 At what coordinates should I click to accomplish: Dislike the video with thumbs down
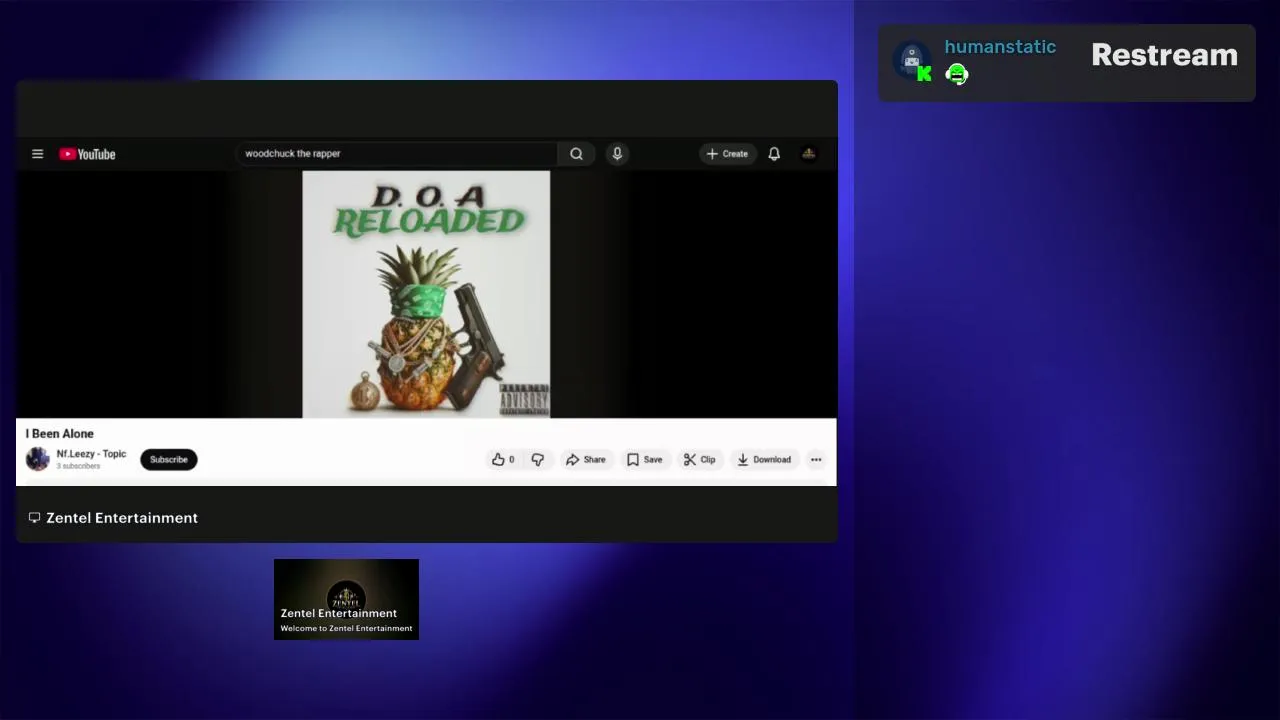(538, 459)
